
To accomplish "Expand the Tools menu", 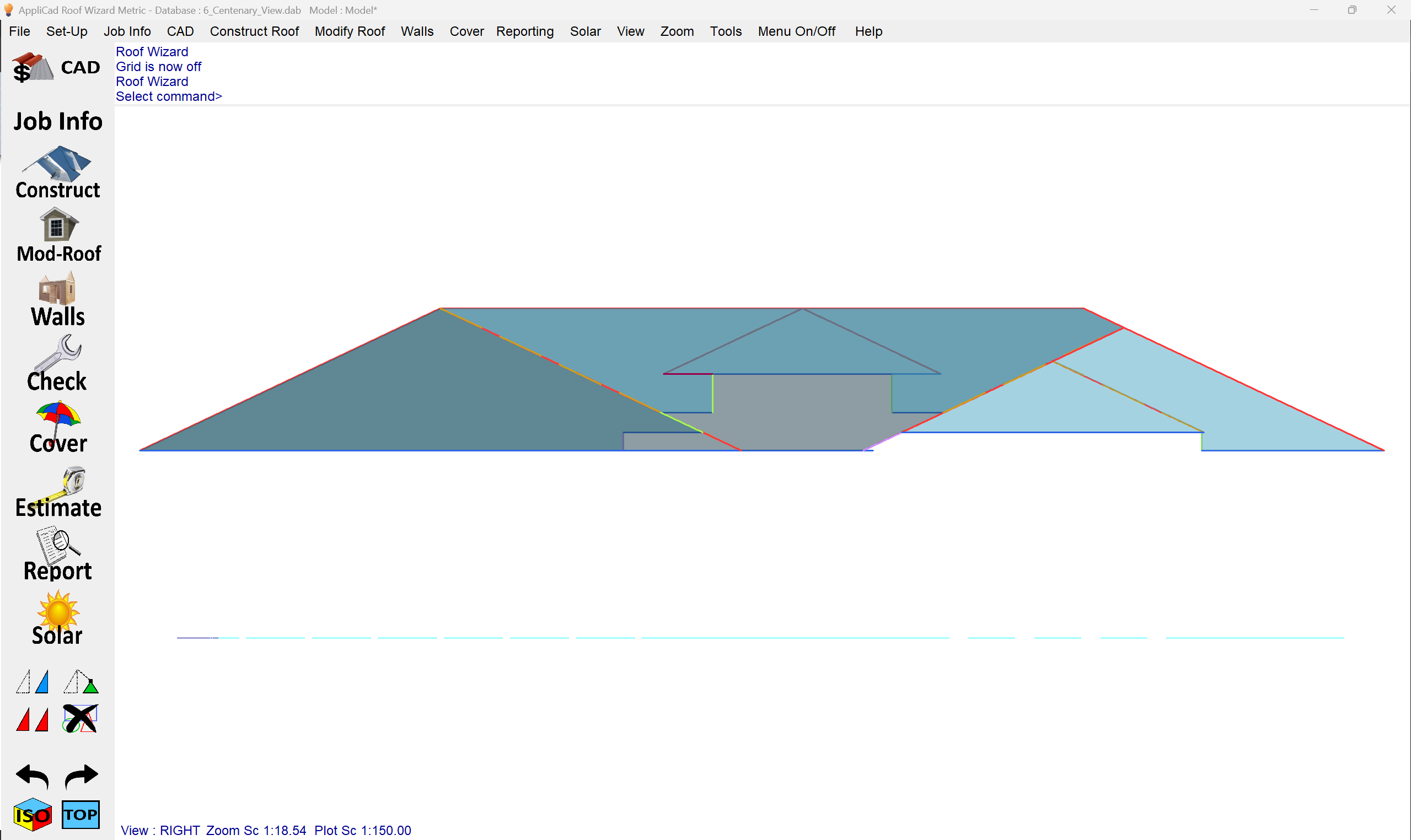I will pos(725,31).
